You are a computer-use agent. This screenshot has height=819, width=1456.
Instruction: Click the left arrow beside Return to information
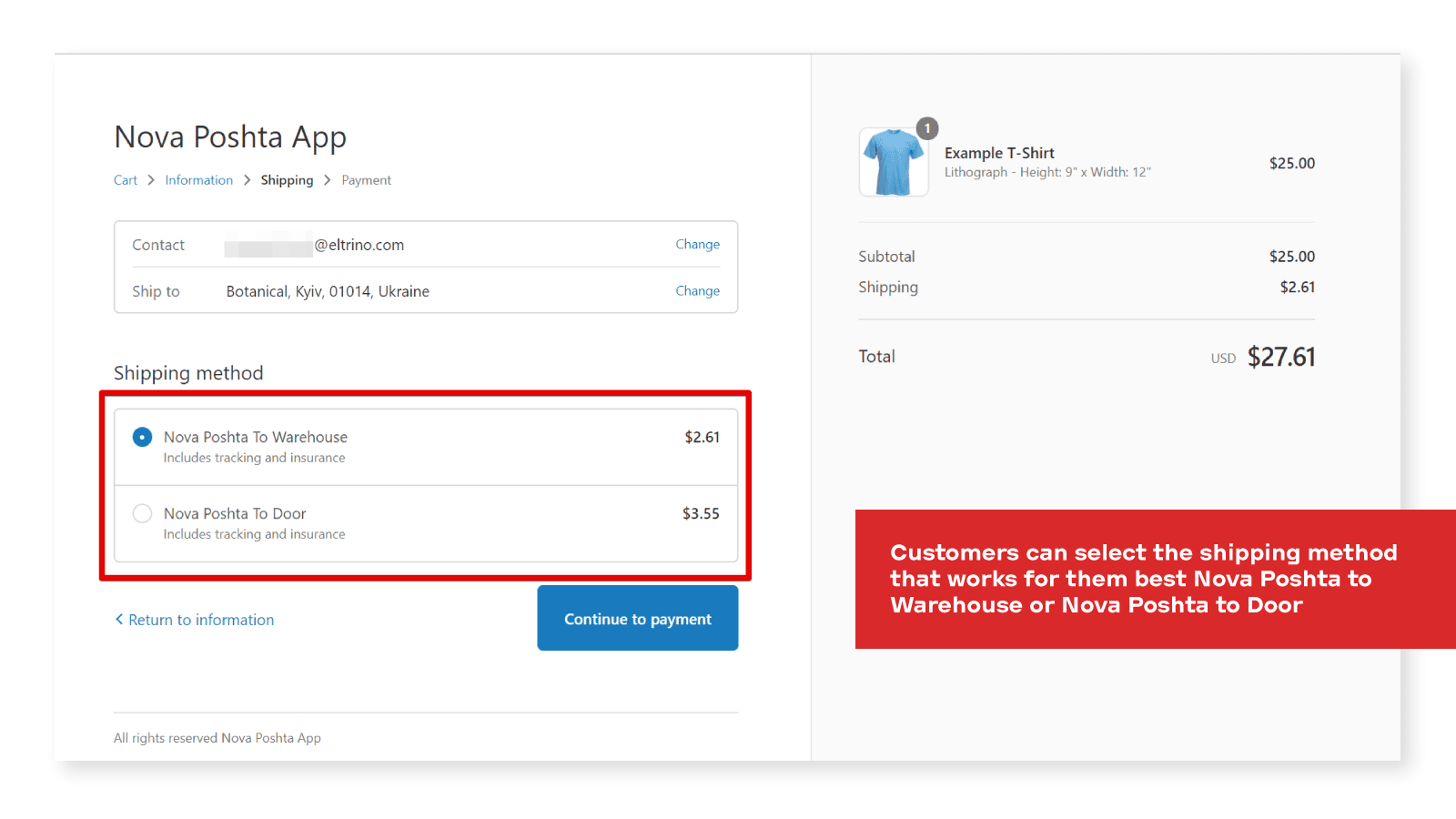[118, 620]
